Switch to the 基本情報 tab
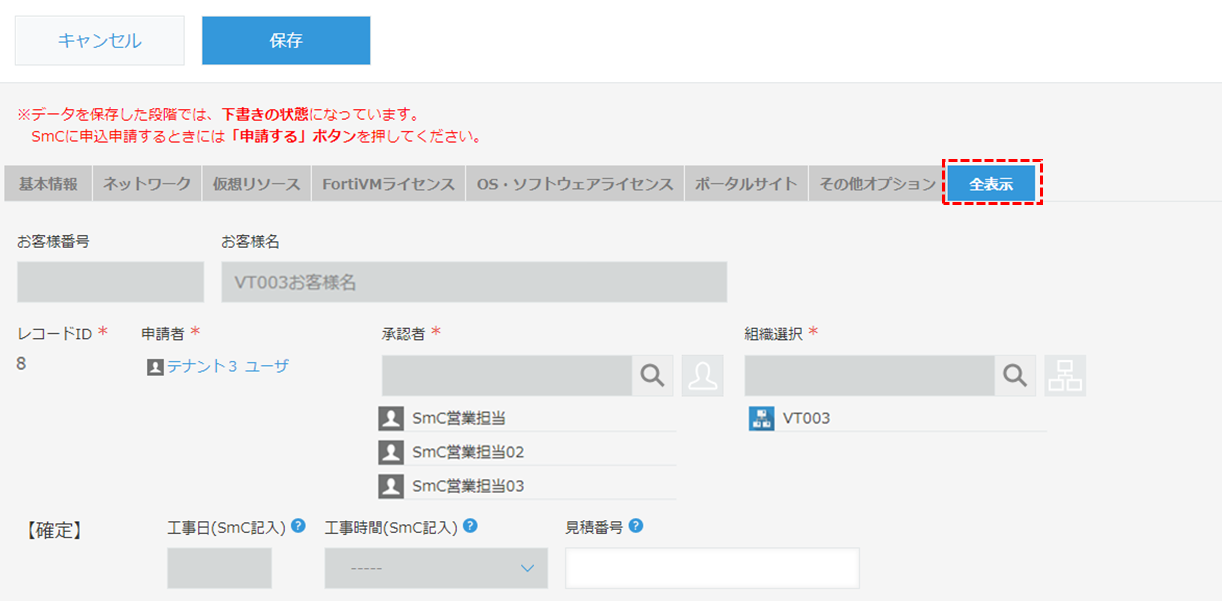 (x=48, y=184)
